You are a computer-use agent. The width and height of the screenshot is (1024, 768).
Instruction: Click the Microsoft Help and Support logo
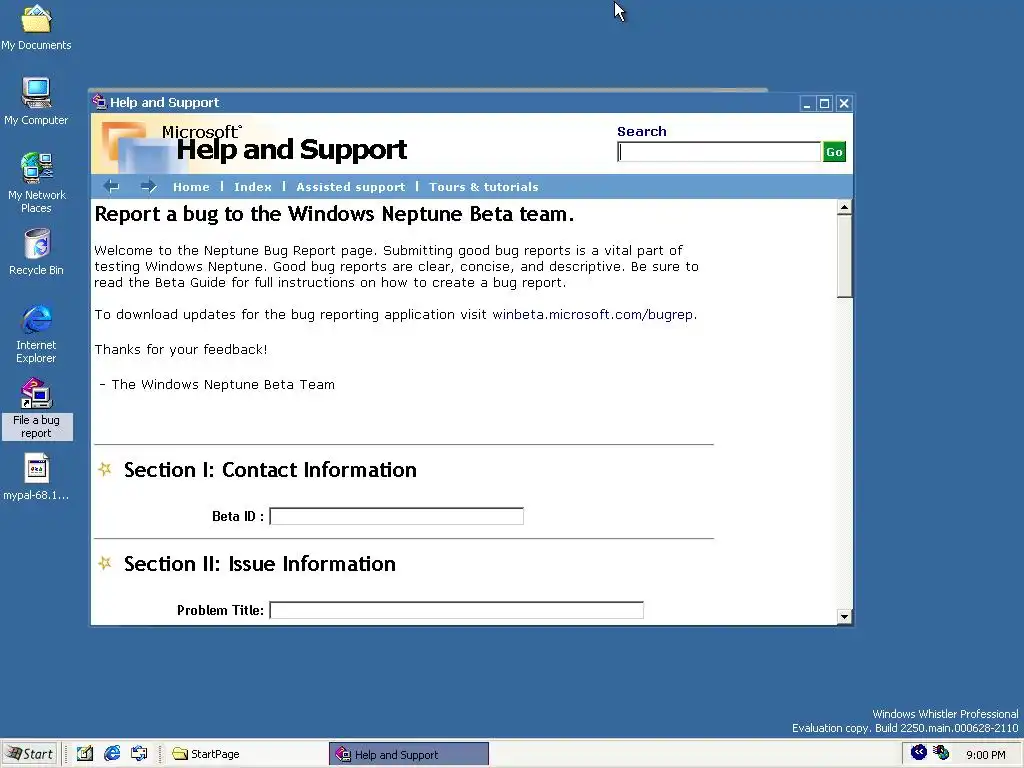[x=255, y=144]
